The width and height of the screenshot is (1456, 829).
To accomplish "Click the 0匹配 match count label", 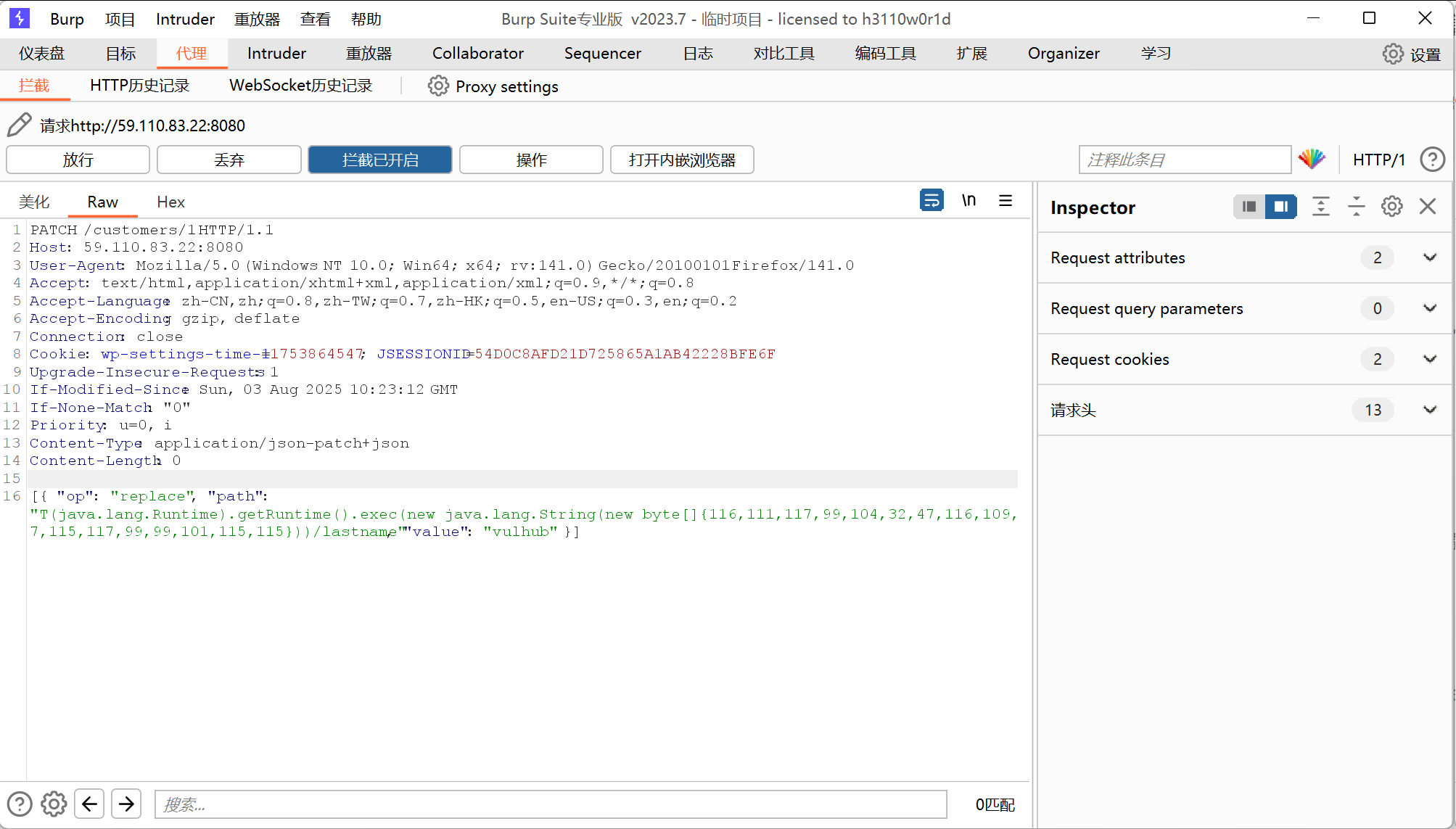I will [x=995, y=804].
